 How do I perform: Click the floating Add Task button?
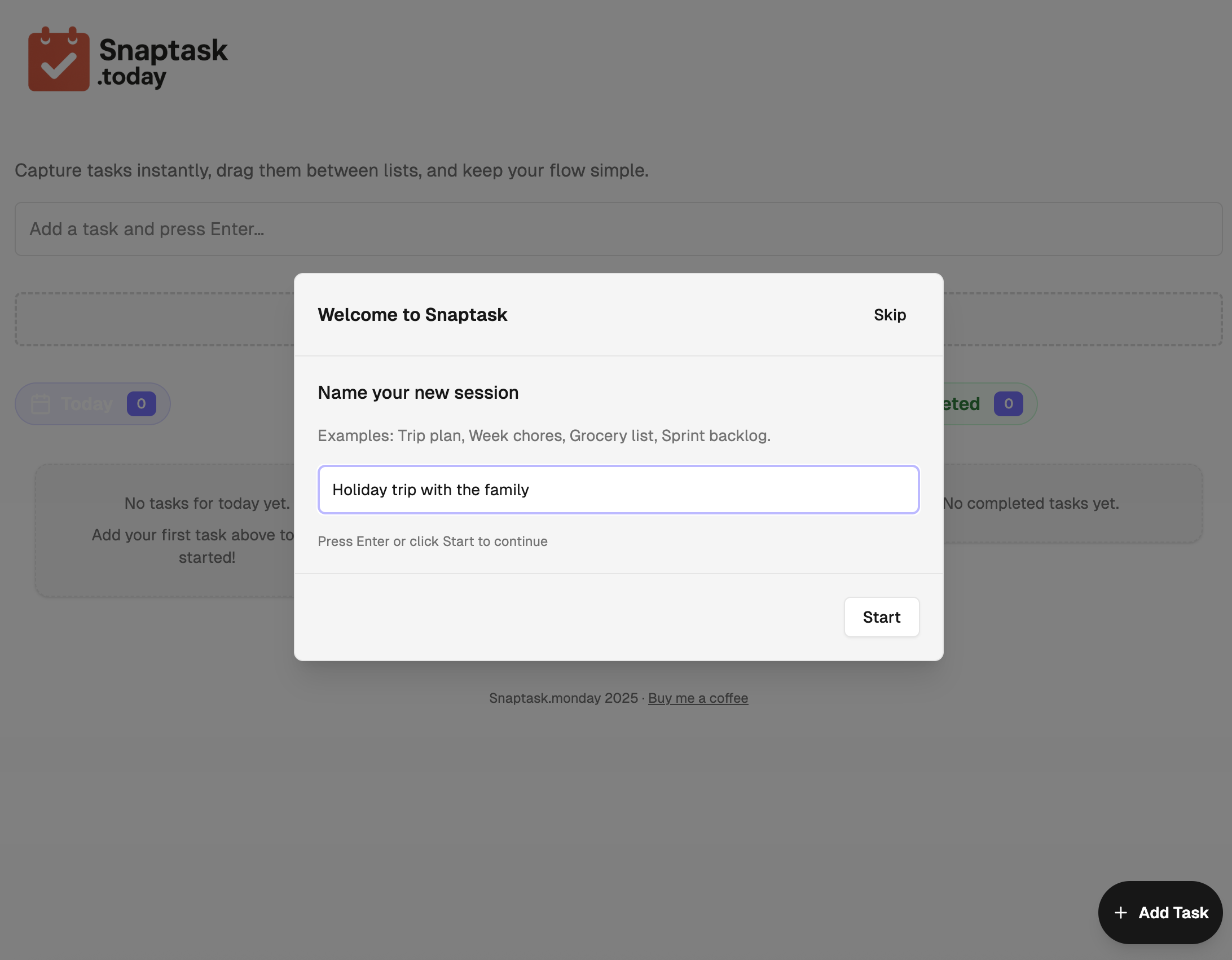1160,913
